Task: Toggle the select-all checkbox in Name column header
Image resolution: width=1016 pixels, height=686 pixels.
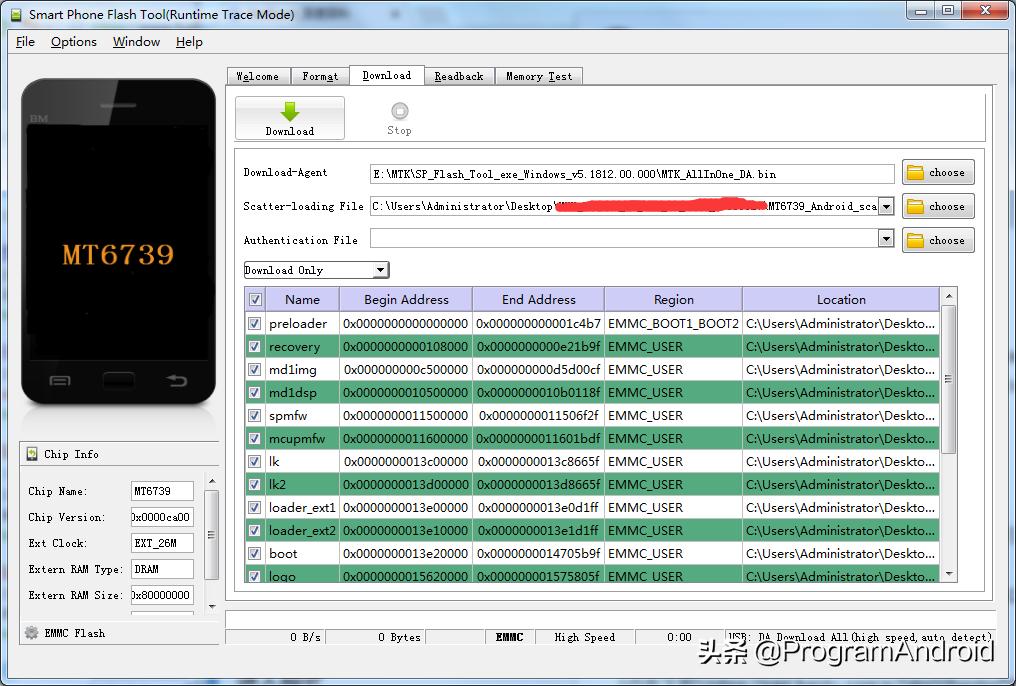Action: [x=253, y=298]
